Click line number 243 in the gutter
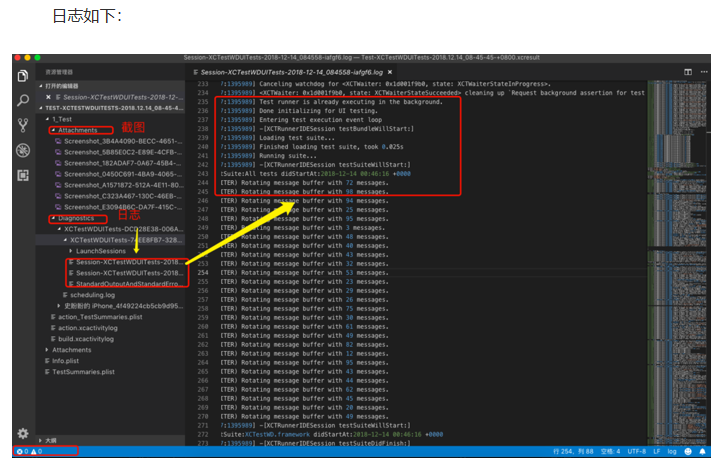Screen dimensions: 725x468 [203, 174]
